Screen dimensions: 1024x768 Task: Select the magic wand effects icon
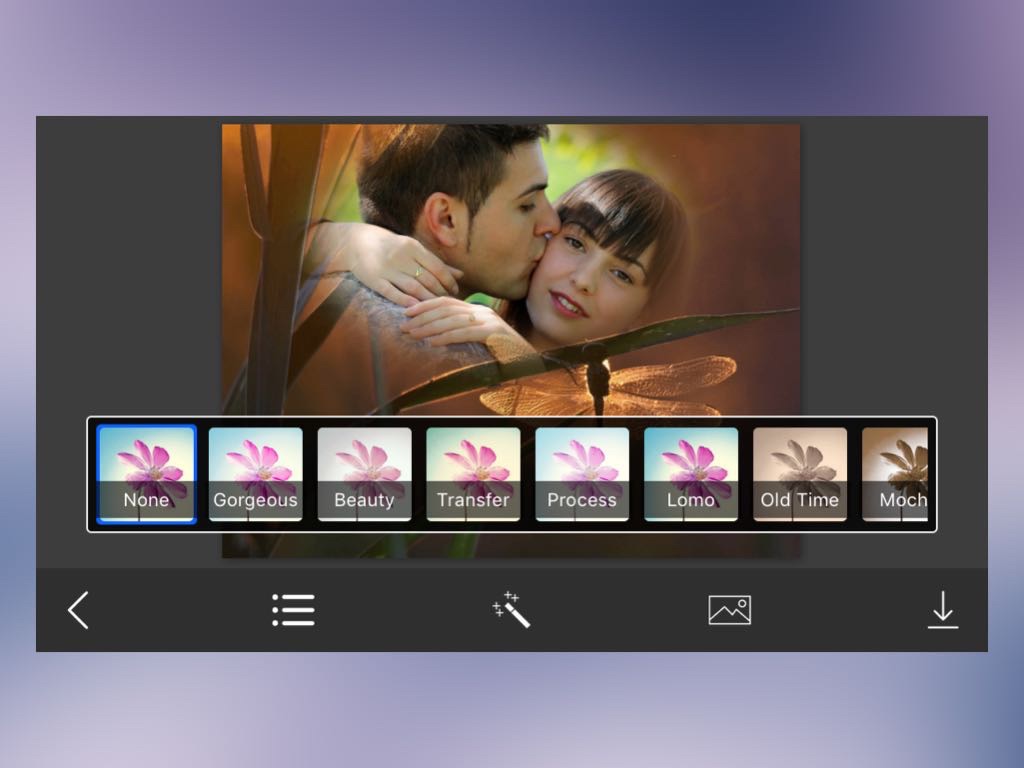click(x=511, y=609)
